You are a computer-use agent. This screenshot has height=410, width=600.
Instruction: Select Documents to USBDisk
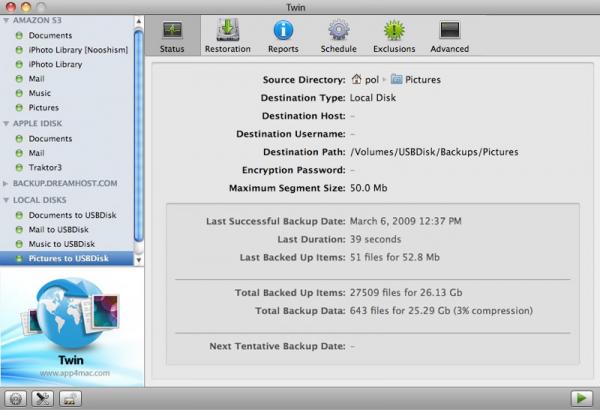coord(72,215)
